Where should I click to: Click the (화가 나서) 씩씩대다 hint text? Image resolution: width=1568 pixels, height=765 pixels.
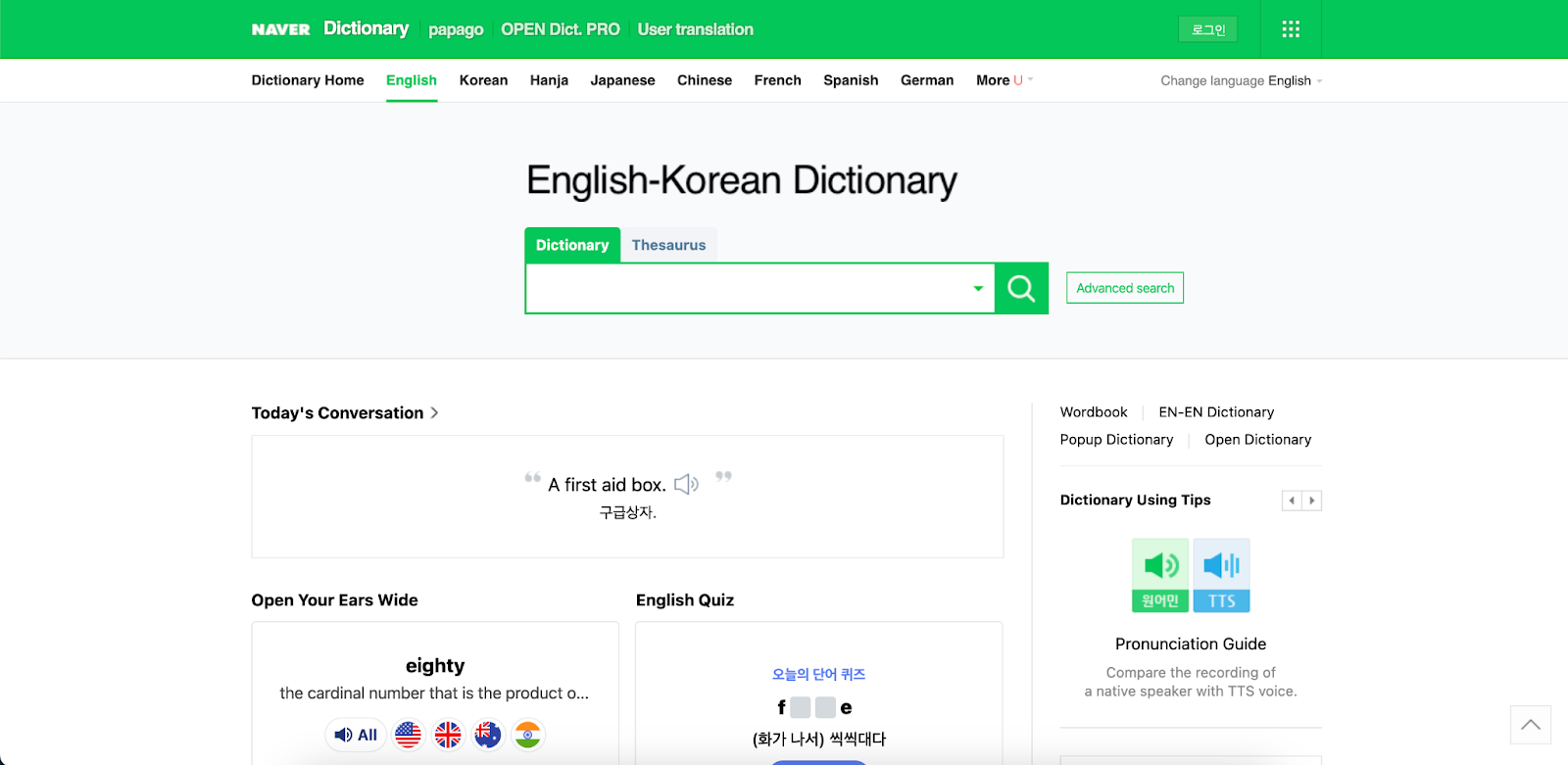[819, 739]
